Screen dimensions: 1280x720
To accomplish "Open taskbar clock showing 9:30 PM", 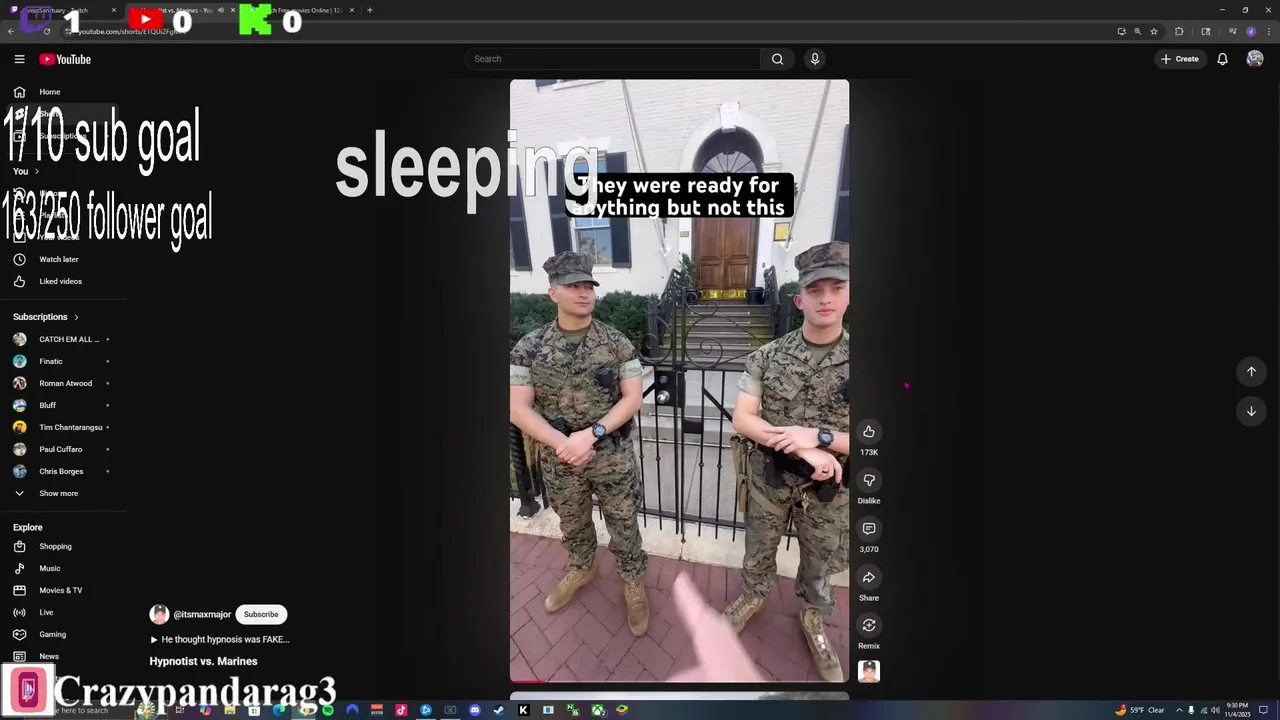I will [1236, 710].
